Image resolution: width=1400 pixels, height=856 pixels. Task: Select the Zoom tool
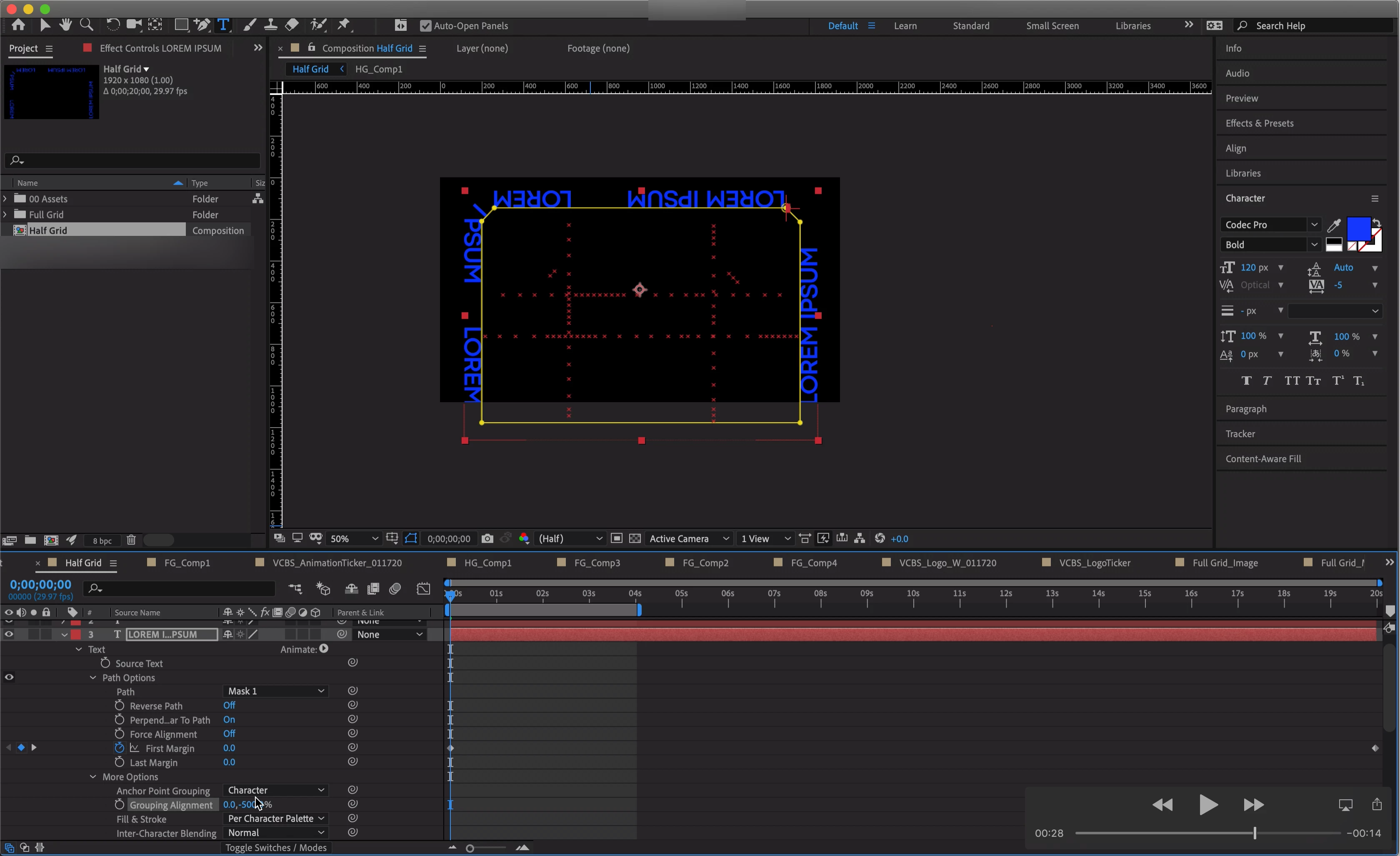click(x=86, y=25)
